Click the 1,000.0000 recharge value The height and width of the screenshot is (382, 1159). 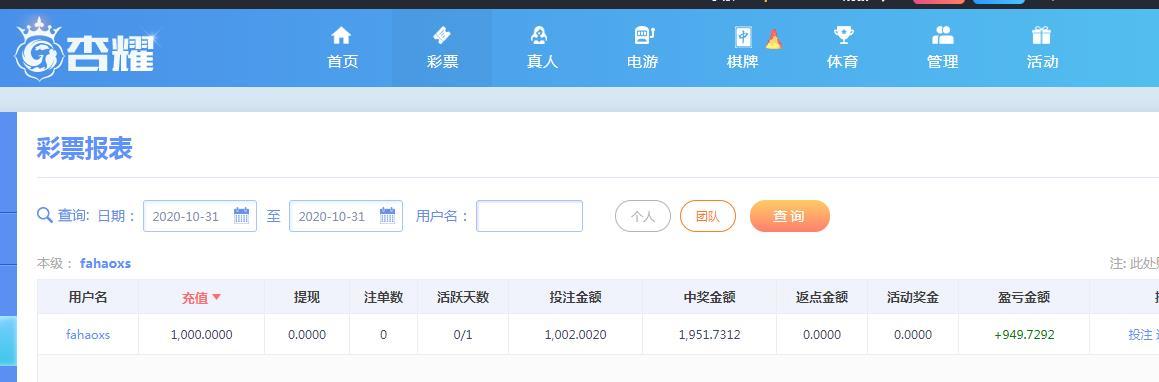point(201,335)
